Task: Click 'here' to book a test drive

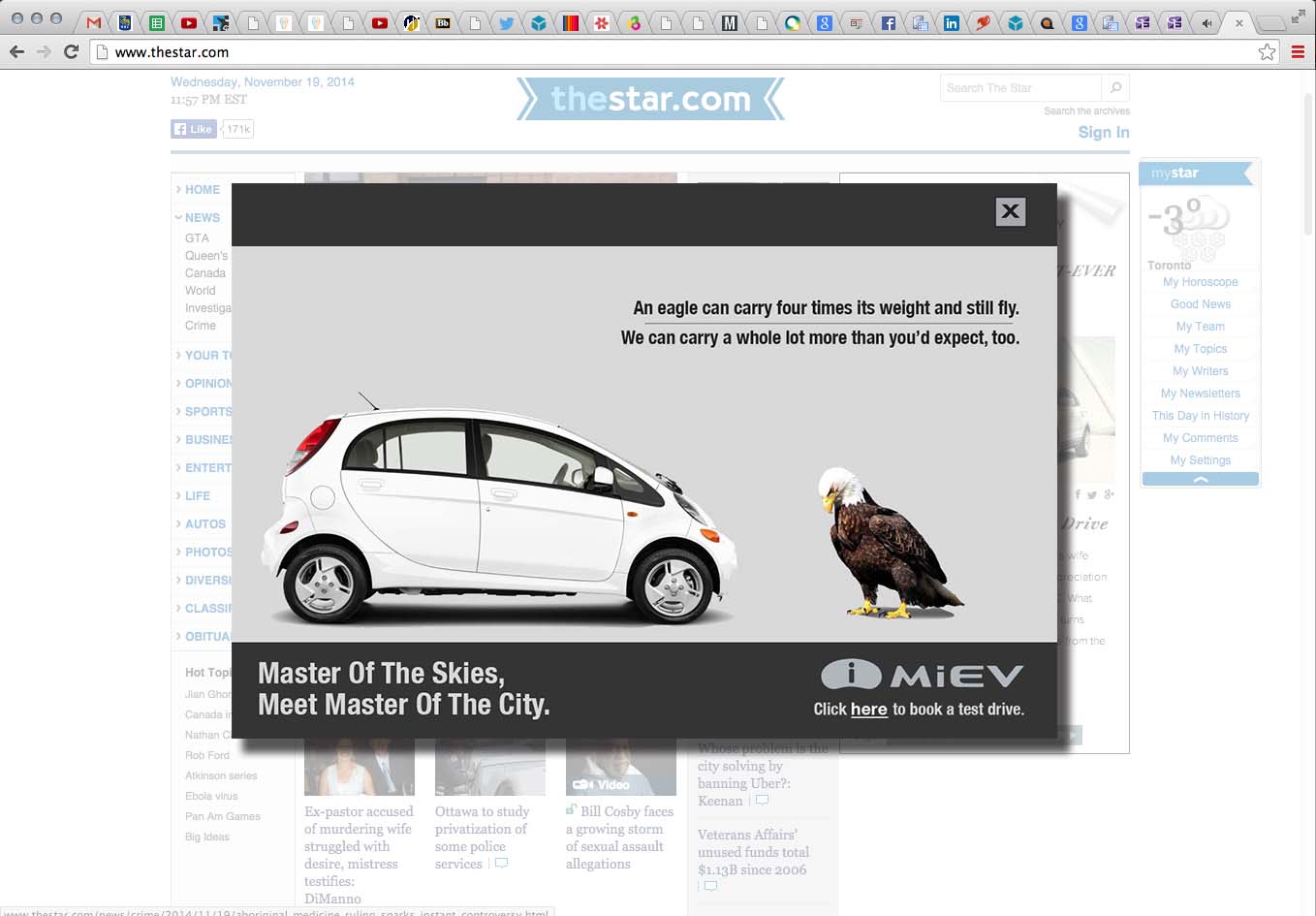Action: [x=868, y=709]
